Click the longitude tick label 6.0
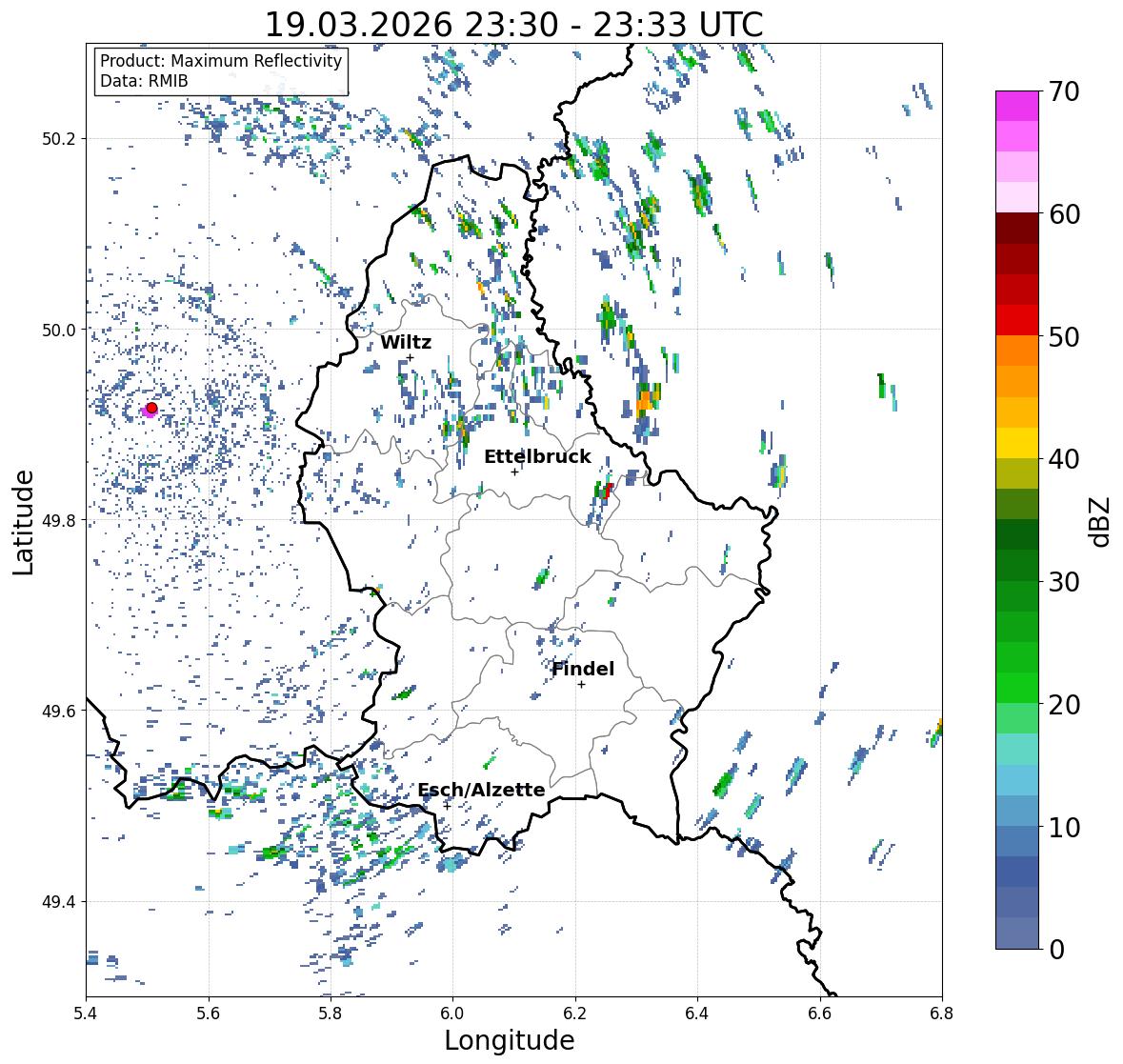The height and width of the screenshot is (1064, 1123). pyautogui.click(x=452, y=1014)
